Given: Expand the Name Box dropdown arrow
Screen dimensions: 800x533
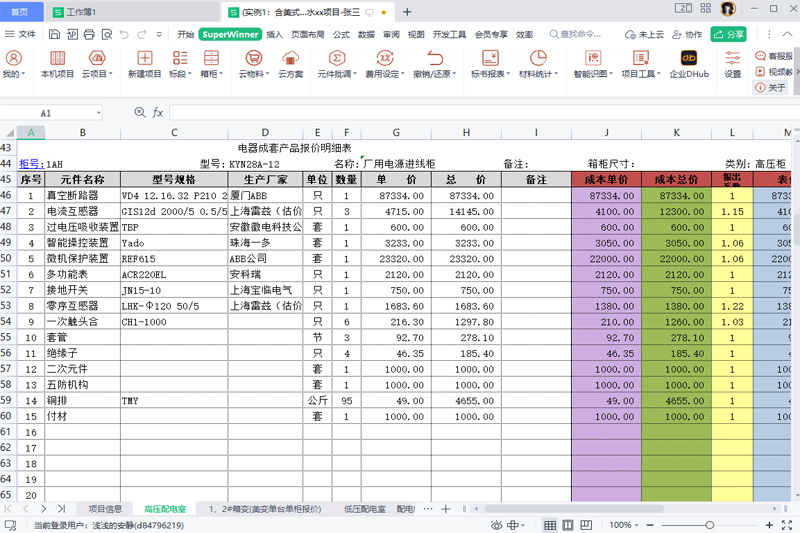Looking at the screenshot, I should tap(98, 113).
